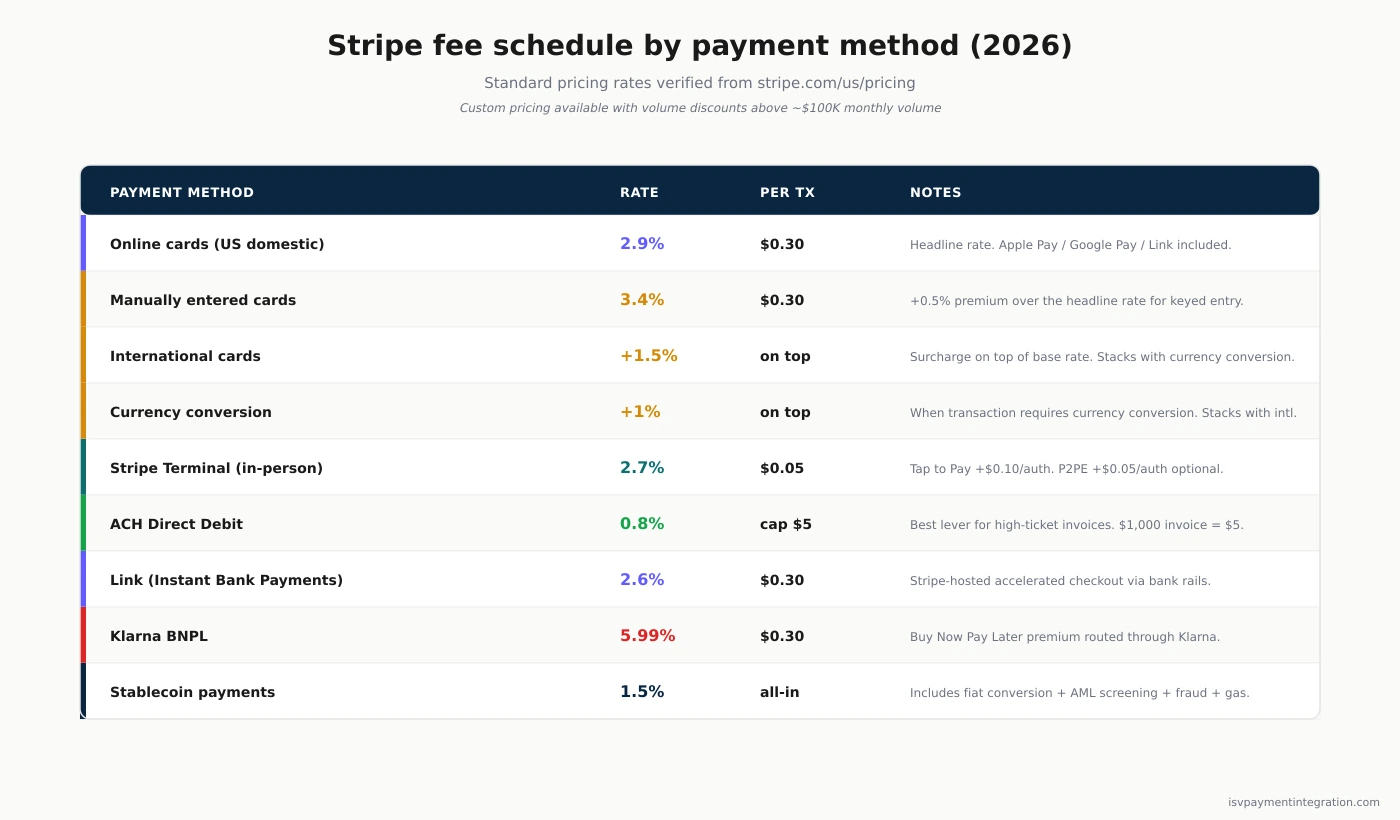Viewport: 1400px width, 820px height.
Task: Click the note 'Best lever for high-ticket invoices'
Action: [x=1011, y=525]
